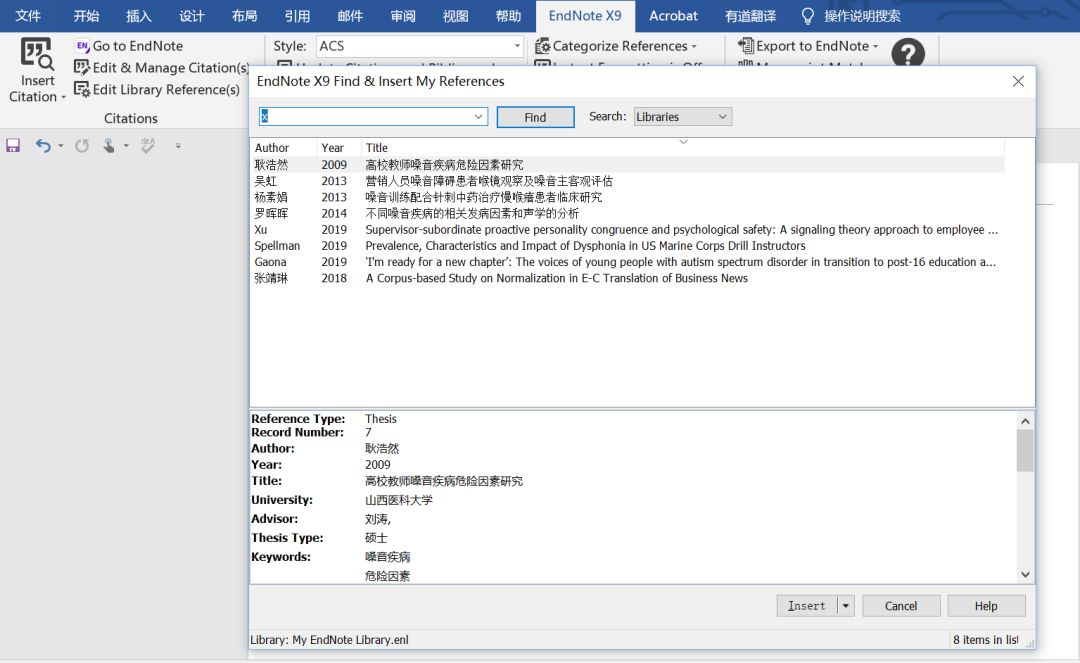Viewport: 1080px width, 663px height.
Task: Expand the Undo history dropdown arrow
Action: click(61, 145)
